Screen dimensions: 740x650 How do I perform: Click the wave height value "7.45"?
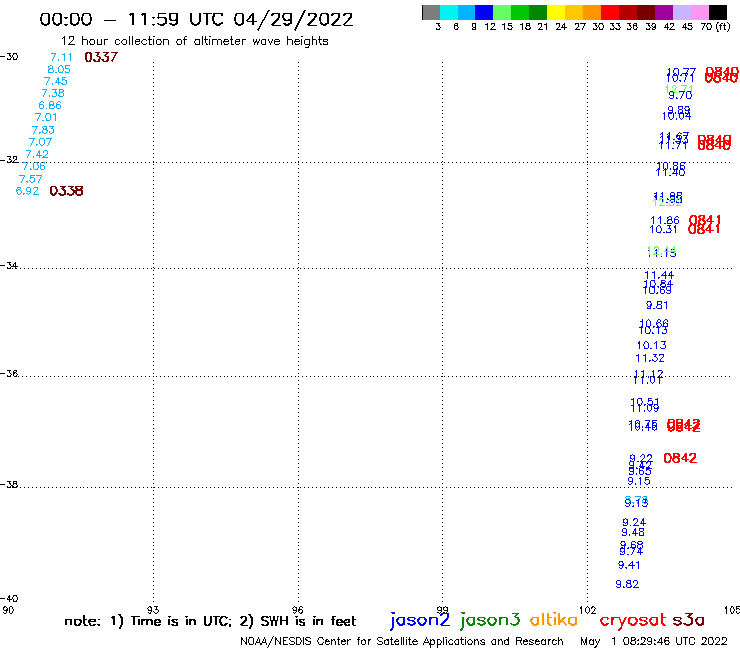coord(56,81)
